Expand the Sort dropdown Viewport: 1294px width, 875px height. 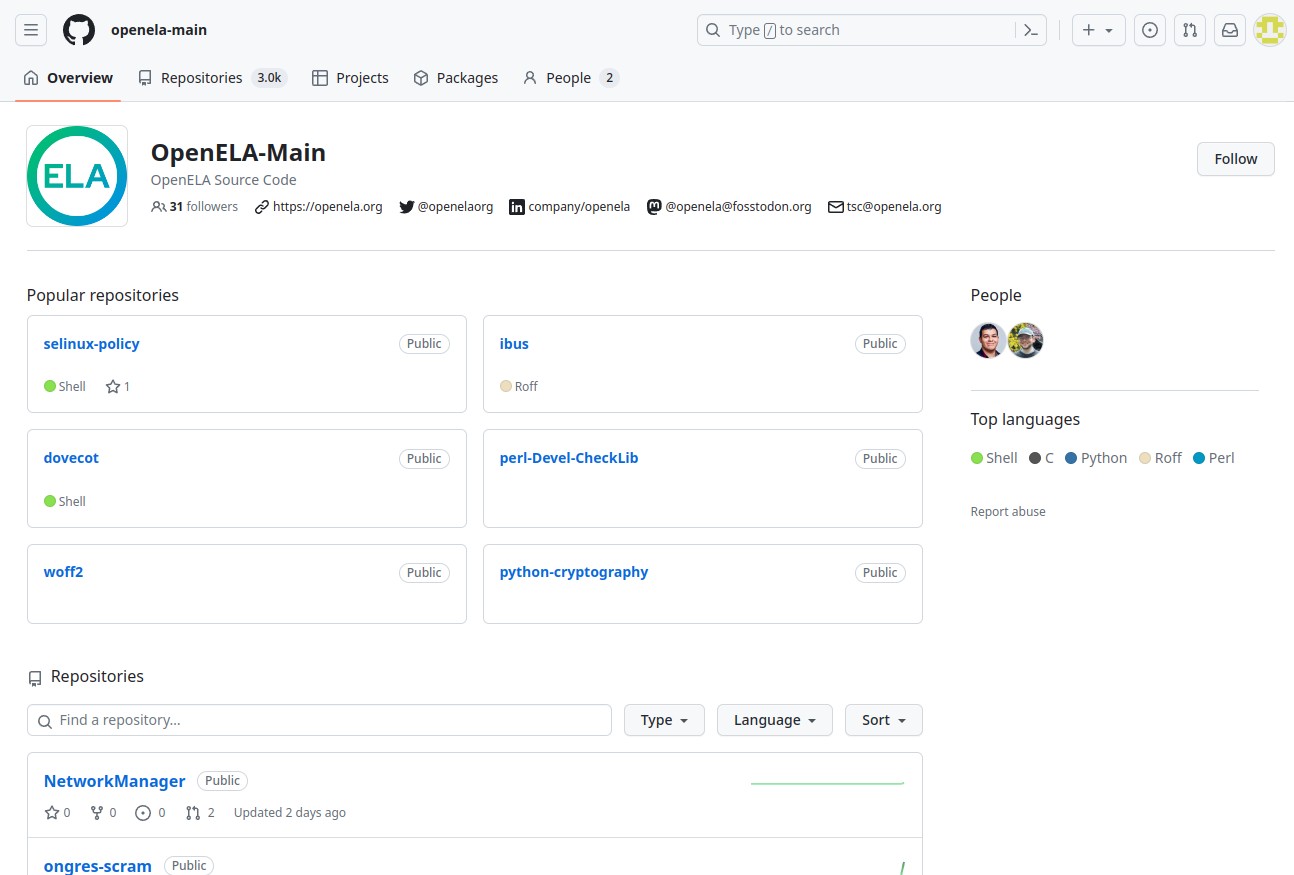tap(884, 720)
